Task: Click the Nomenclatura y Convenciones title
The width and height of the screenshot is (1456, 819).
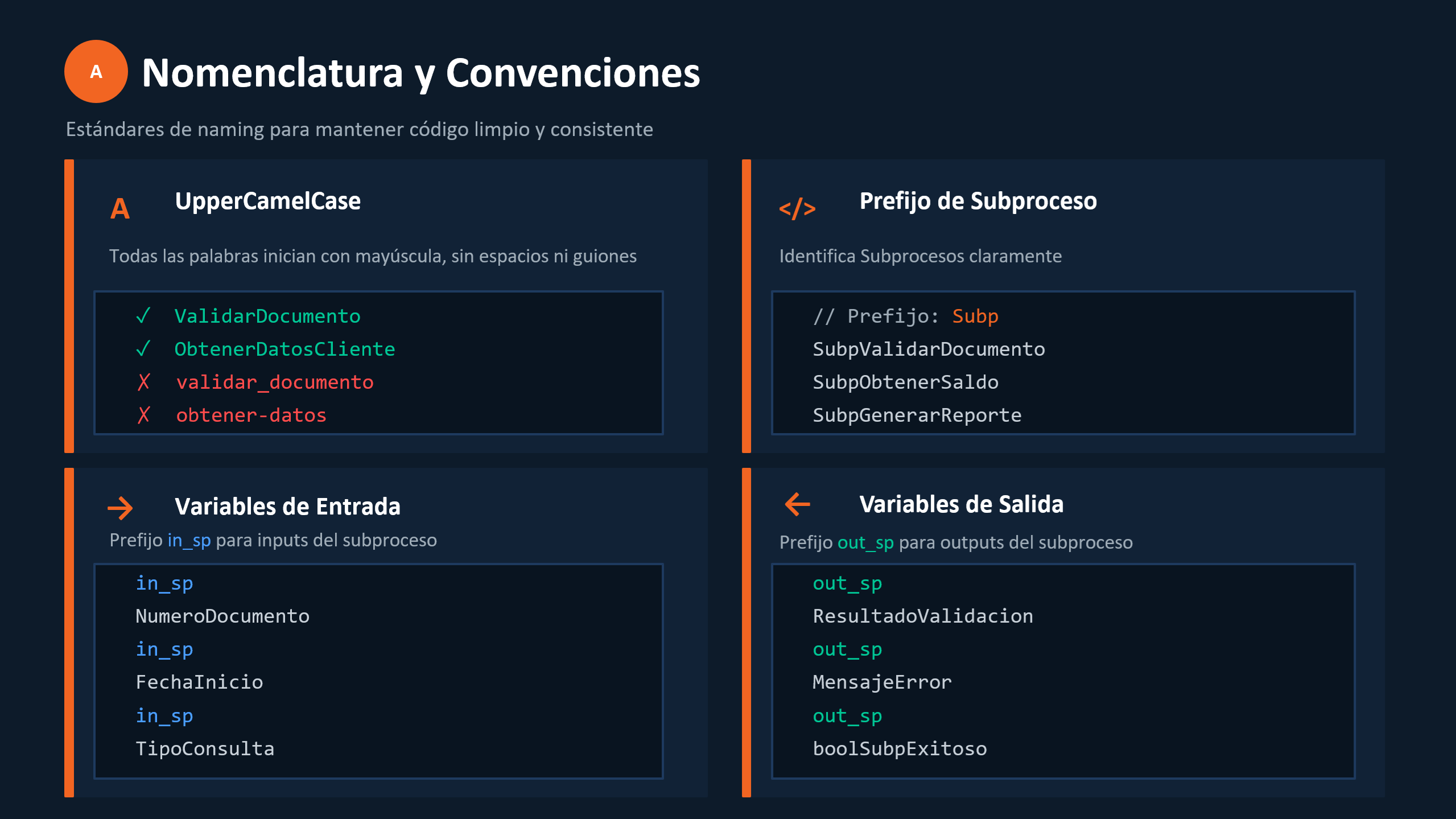Action: pyautogui.click(x=420, y=73)
